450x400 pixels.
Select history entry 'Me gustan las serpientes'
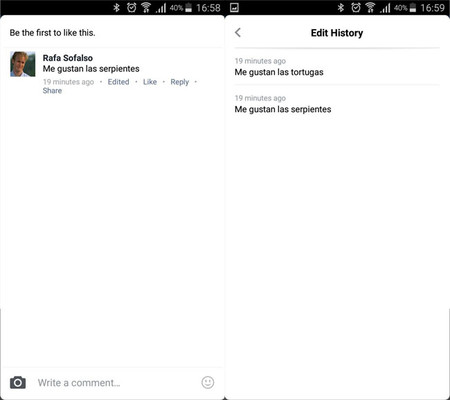pyautogui.click(x=283, y=109)
